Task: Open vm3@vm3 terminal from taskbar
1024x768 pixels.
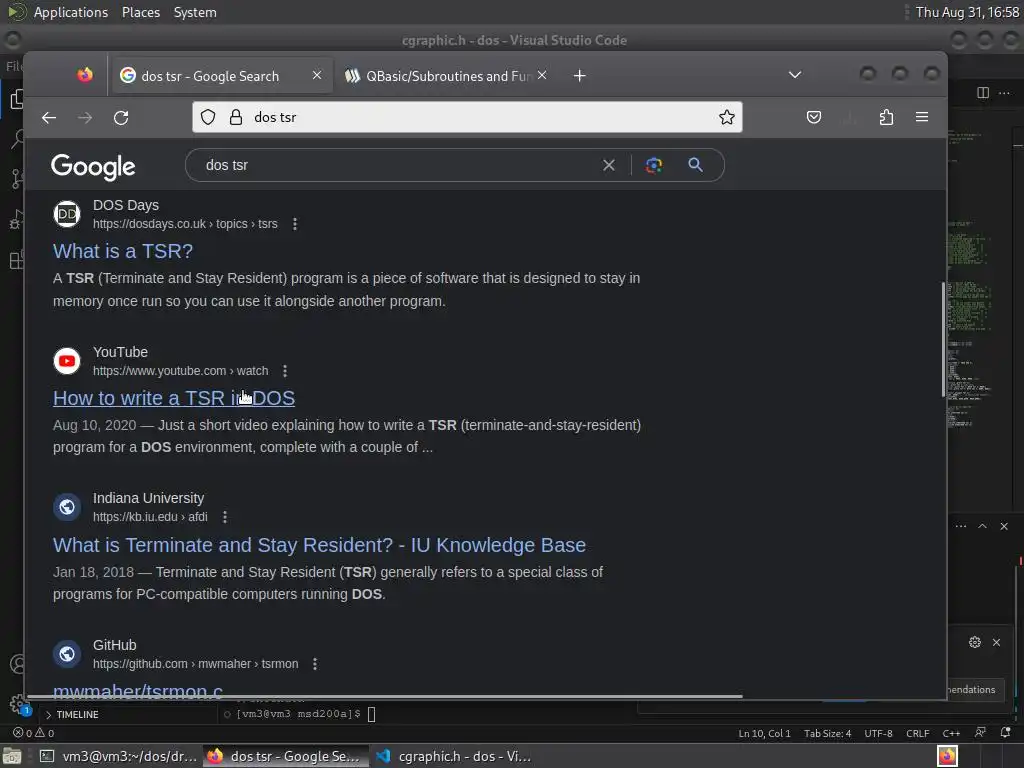Action: (x=118, y=756)
